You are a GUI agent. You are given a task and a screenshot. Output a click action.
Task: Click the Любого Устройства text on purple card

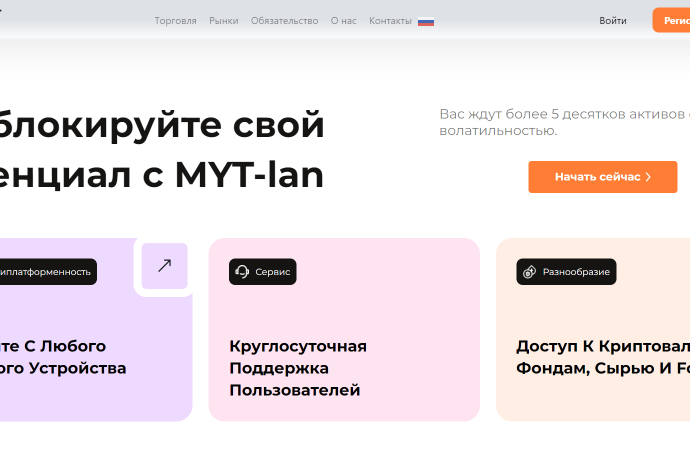(63, 357)
